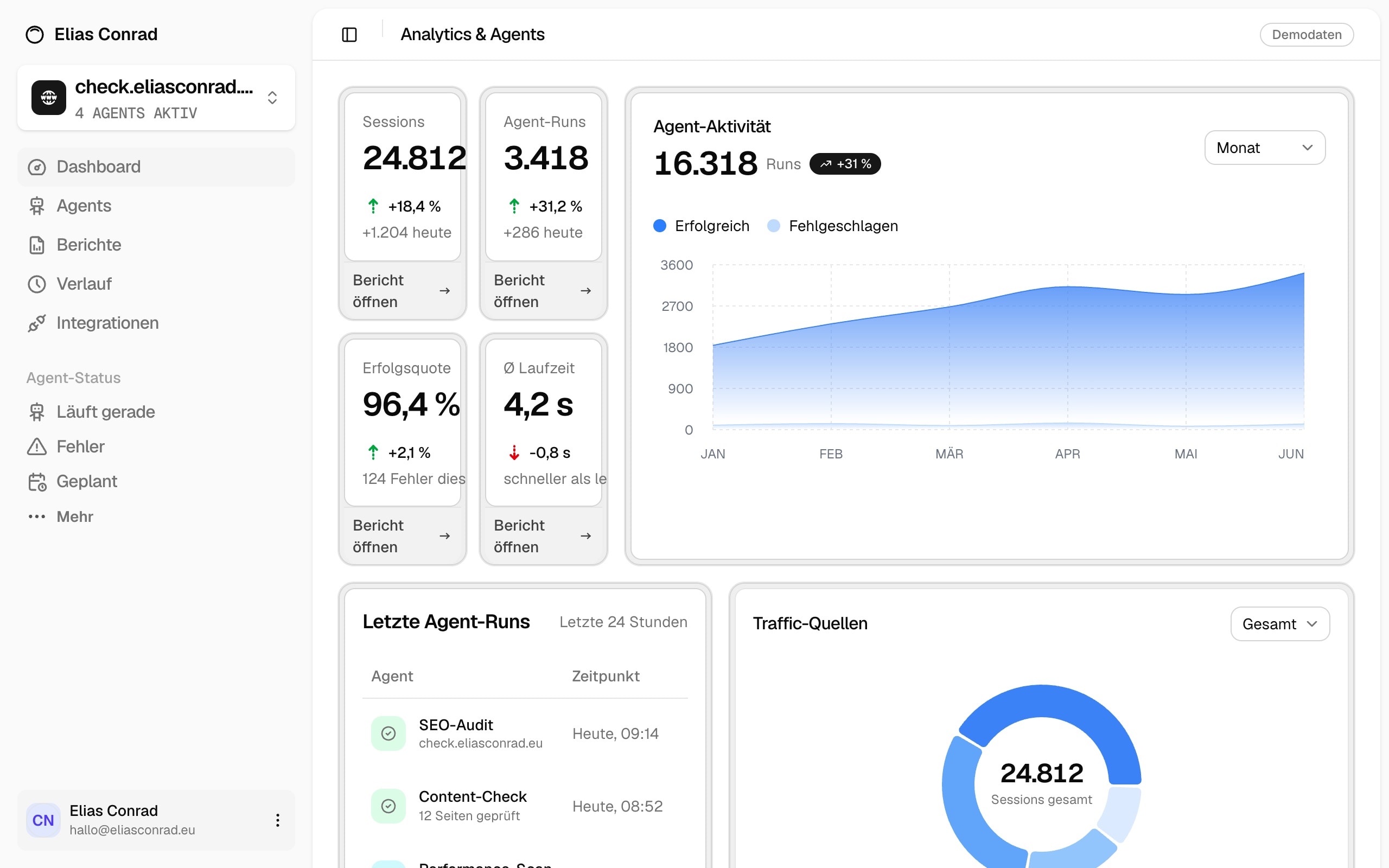Click the Fehler warning triangle icon
Screen dimensions: 1389x868
tap(37, 446)
